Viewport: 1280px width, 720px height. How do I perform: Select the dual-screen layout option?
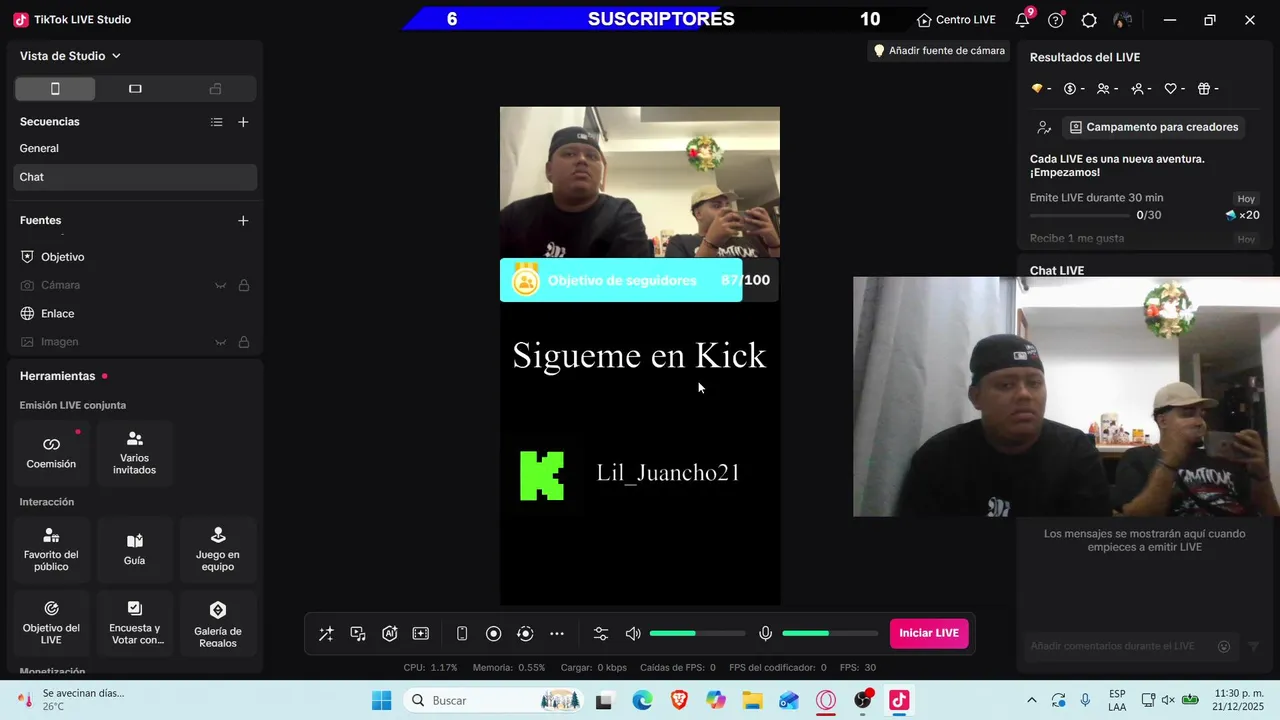[x=215, y=89]
